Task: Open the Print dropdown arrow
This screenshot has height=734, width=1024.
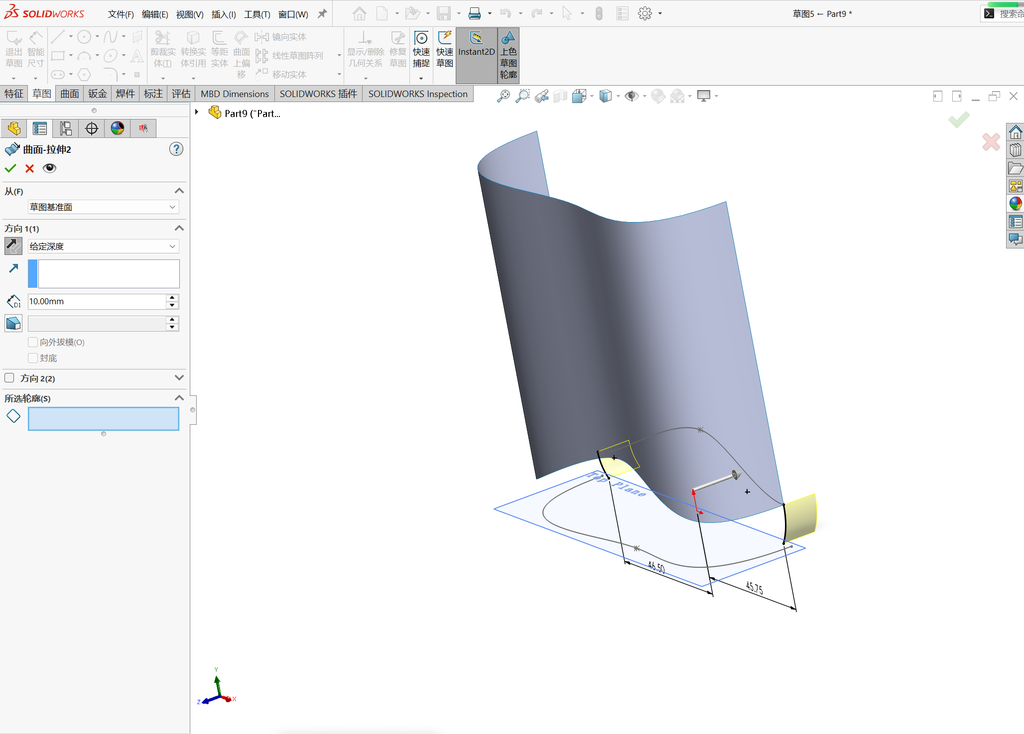Action: coord(490,13)
